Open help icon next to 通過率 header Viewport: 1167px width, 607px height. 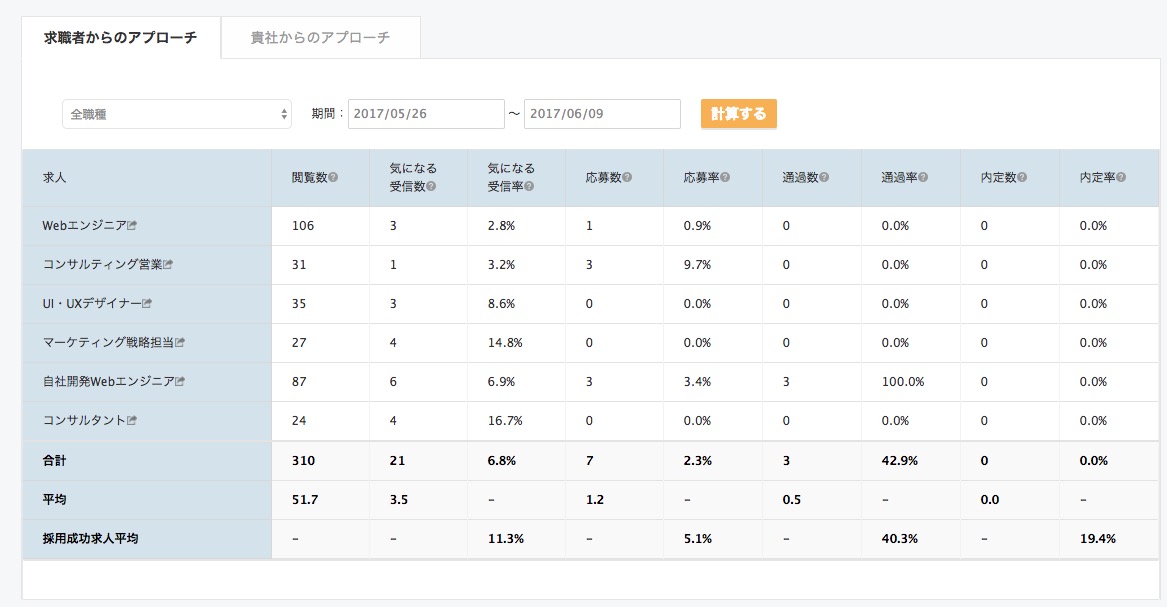pos(923,178)
